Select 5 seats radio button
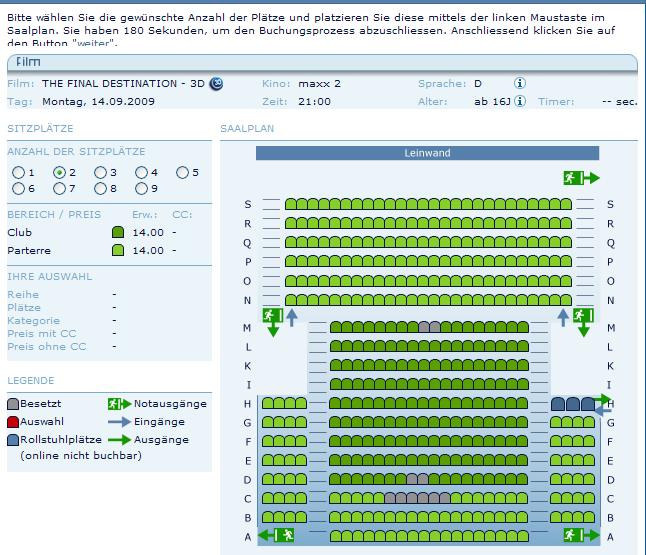Viewport: 646px width, 555px height. [x=182, y=173]
